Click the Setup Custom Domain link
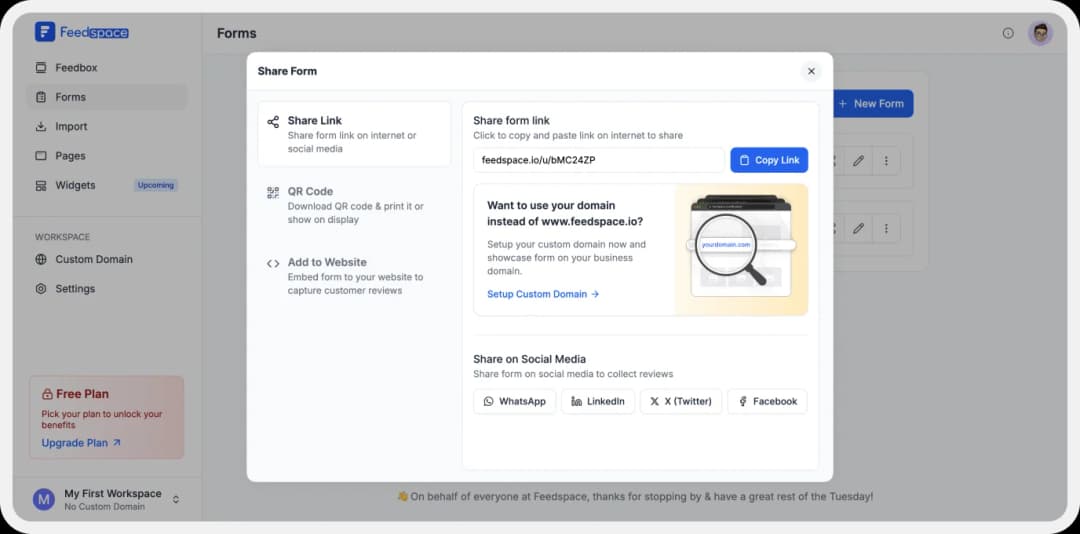This screenshot has width=1080, height=534. (543, 294)
